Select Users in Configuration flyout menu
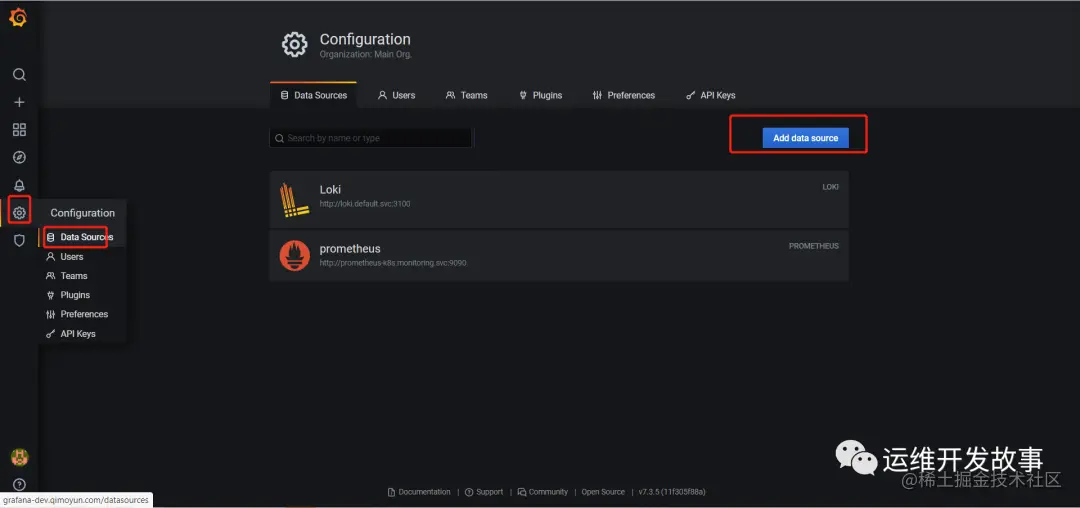The height and width of the screenshot is (508, 1080). 65,257
